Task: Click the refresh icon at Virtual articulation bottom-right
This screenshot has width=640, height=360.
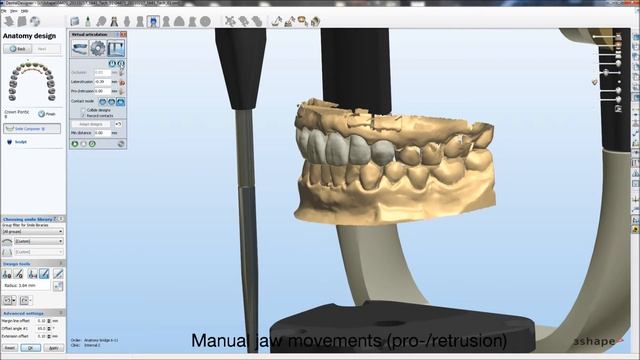Action: click(x=121, y=144)
